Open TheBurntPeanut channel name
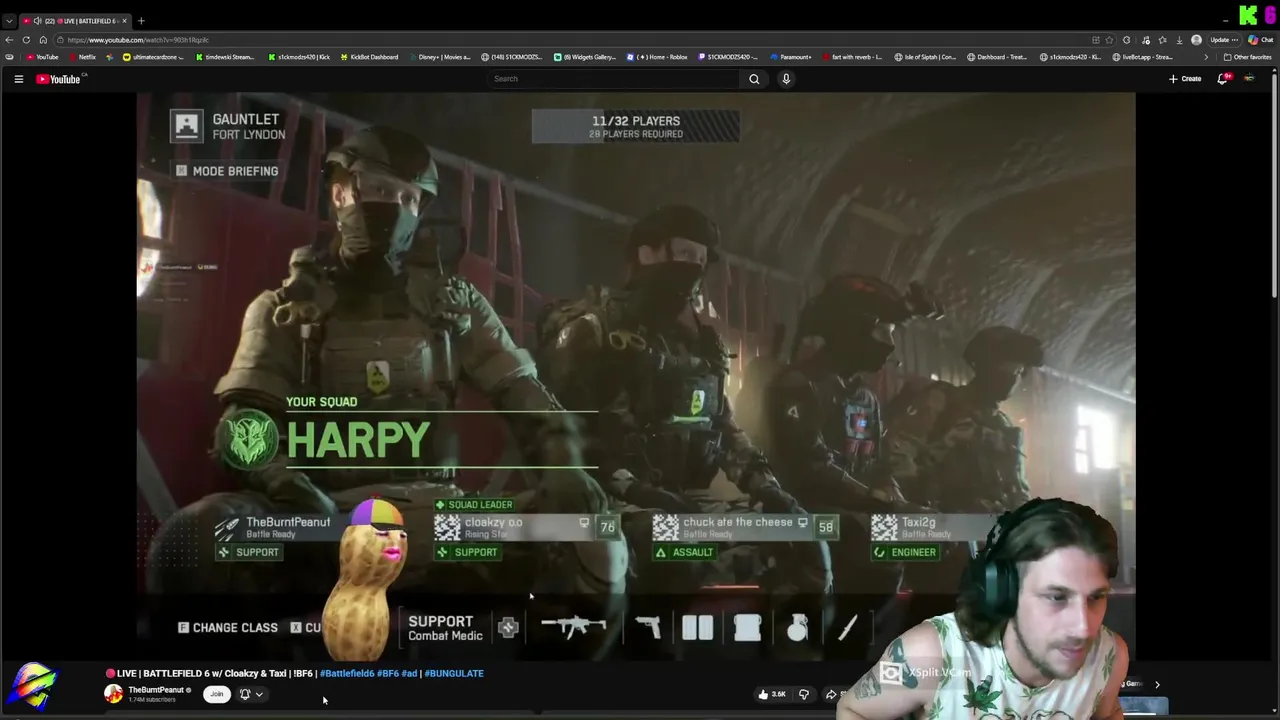Image resolution: width=1280 pixels, height=720 pixels. click(x=156, y=690)
